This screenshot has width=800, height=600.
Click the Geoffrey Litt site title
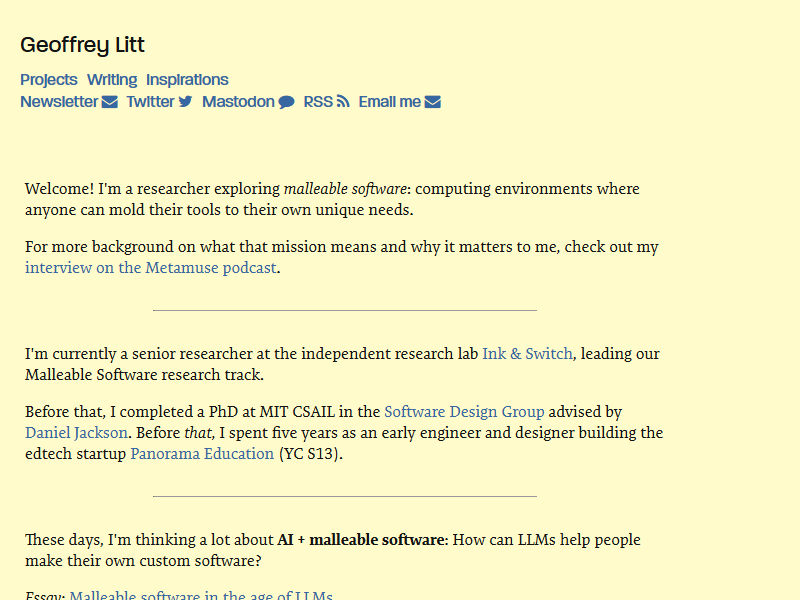[x=82, y=45]
